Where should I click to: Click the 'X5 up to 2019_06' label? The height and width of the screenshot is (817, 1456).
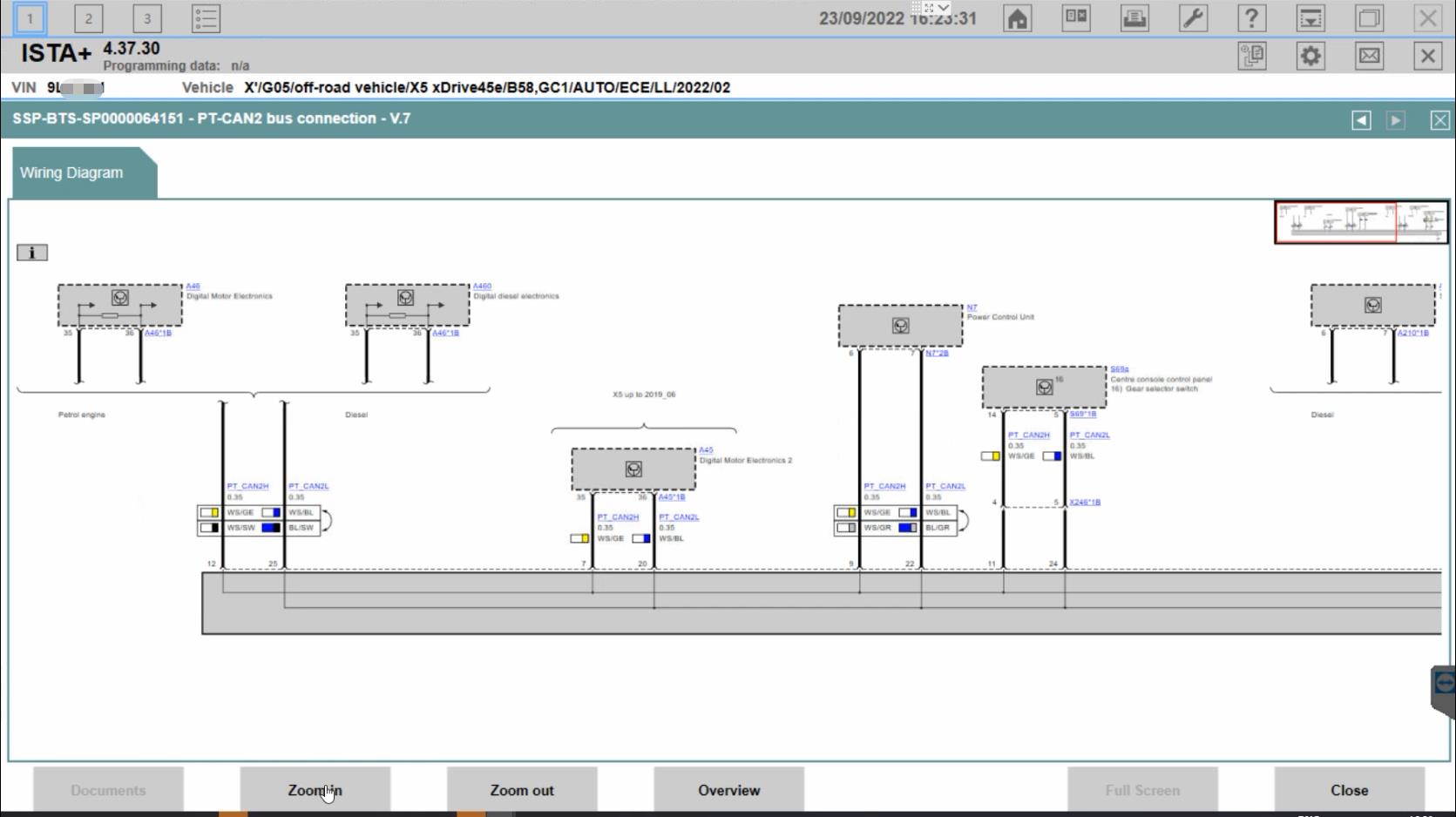[x=644, y=395]
